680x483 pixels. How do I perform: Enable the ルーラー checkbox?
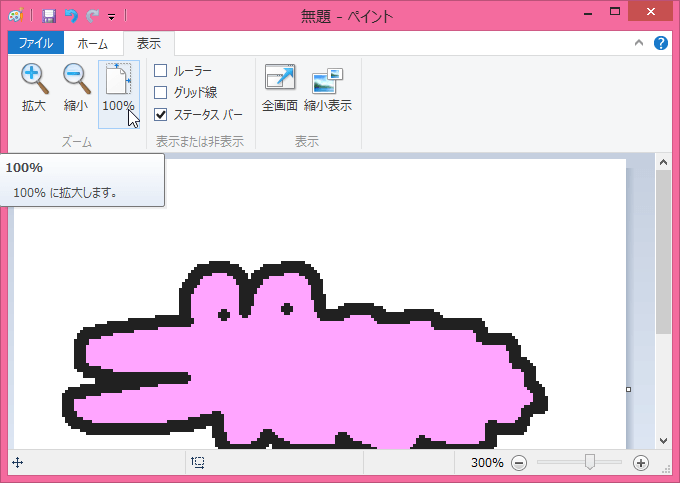(160, 70)
